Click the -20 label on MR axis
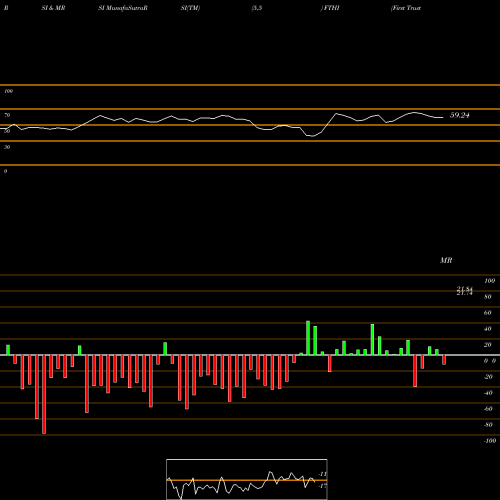 coord(488,377)
